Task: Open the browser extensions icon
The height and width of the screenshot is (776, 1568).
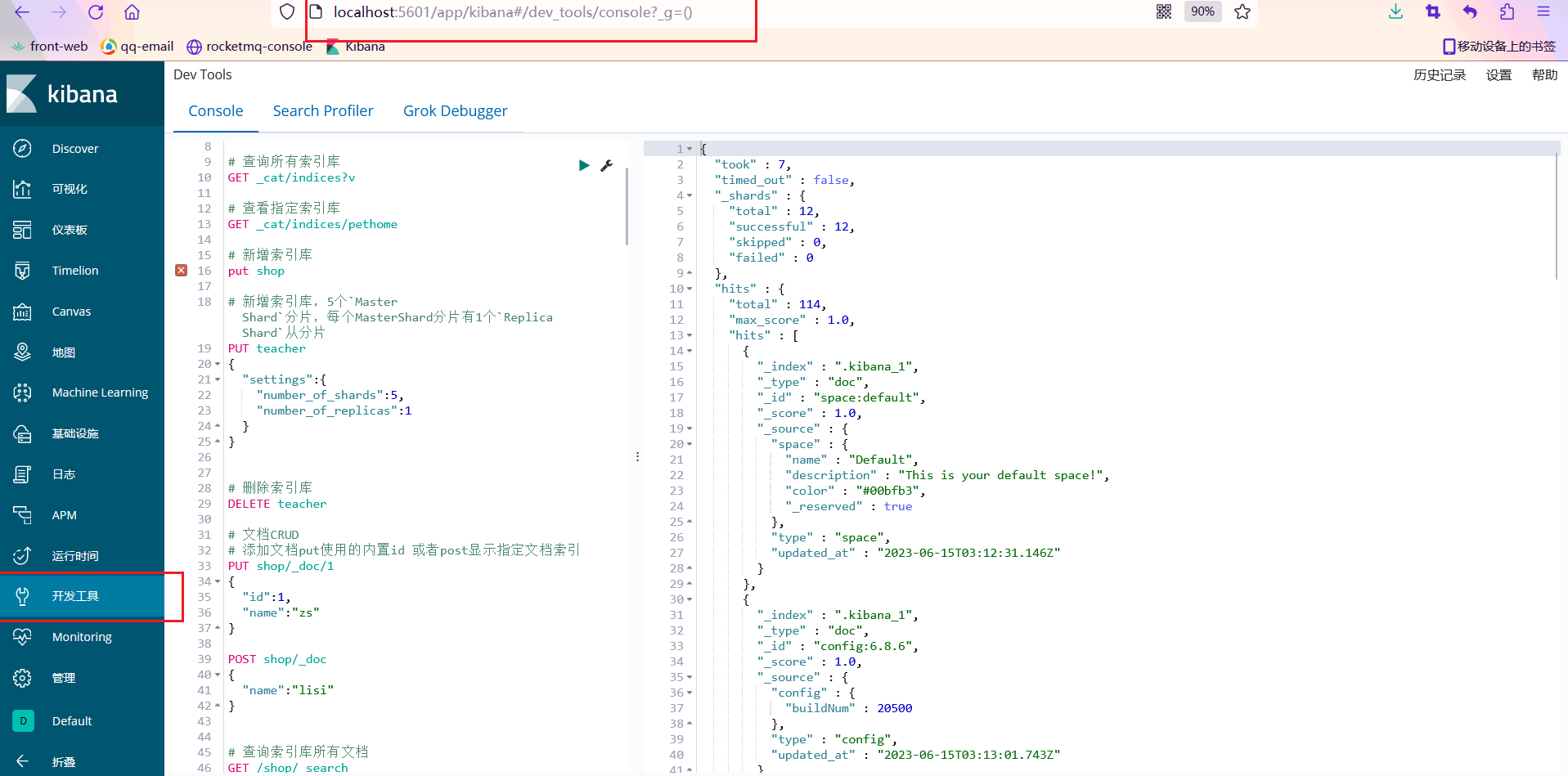Action: 1507,11
